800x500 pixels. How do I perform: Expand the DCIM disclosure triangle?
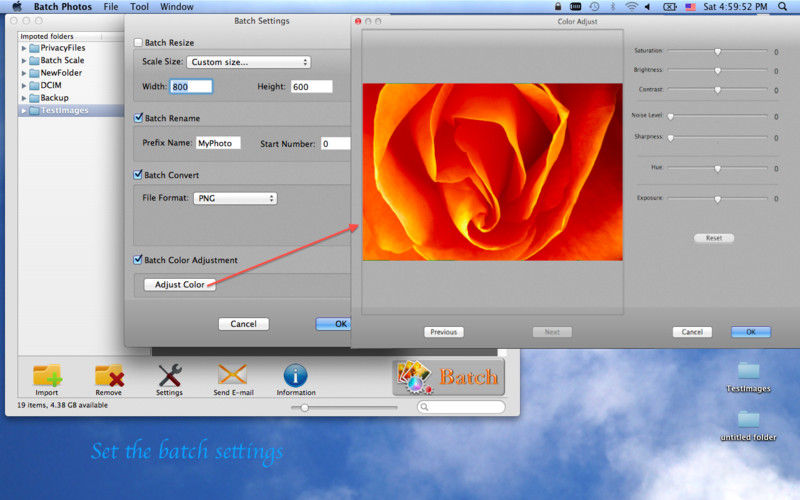[23, 85]
